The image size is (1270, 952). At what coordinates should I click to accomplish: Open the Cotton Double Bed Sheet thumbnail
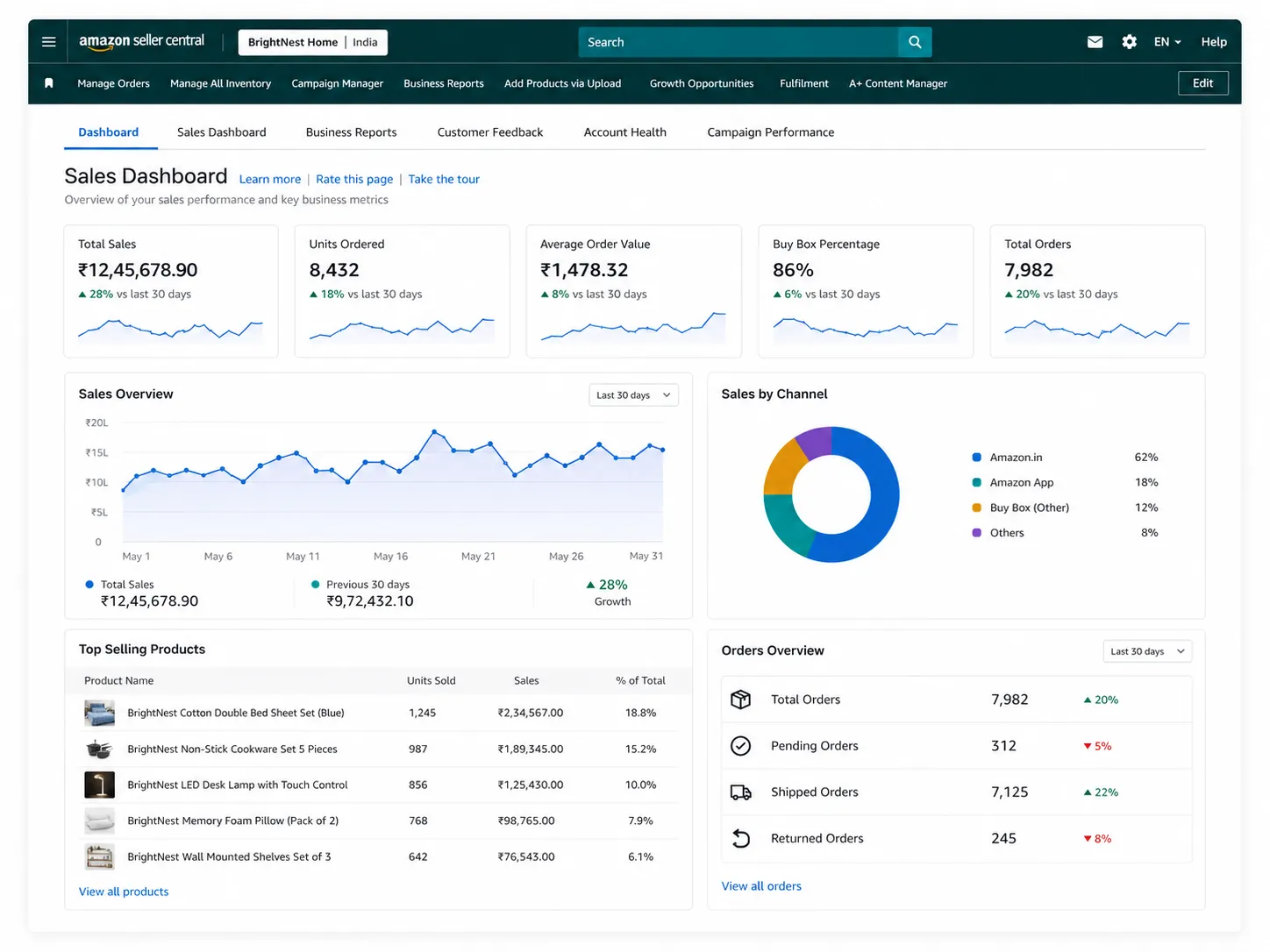click(99, 713)
